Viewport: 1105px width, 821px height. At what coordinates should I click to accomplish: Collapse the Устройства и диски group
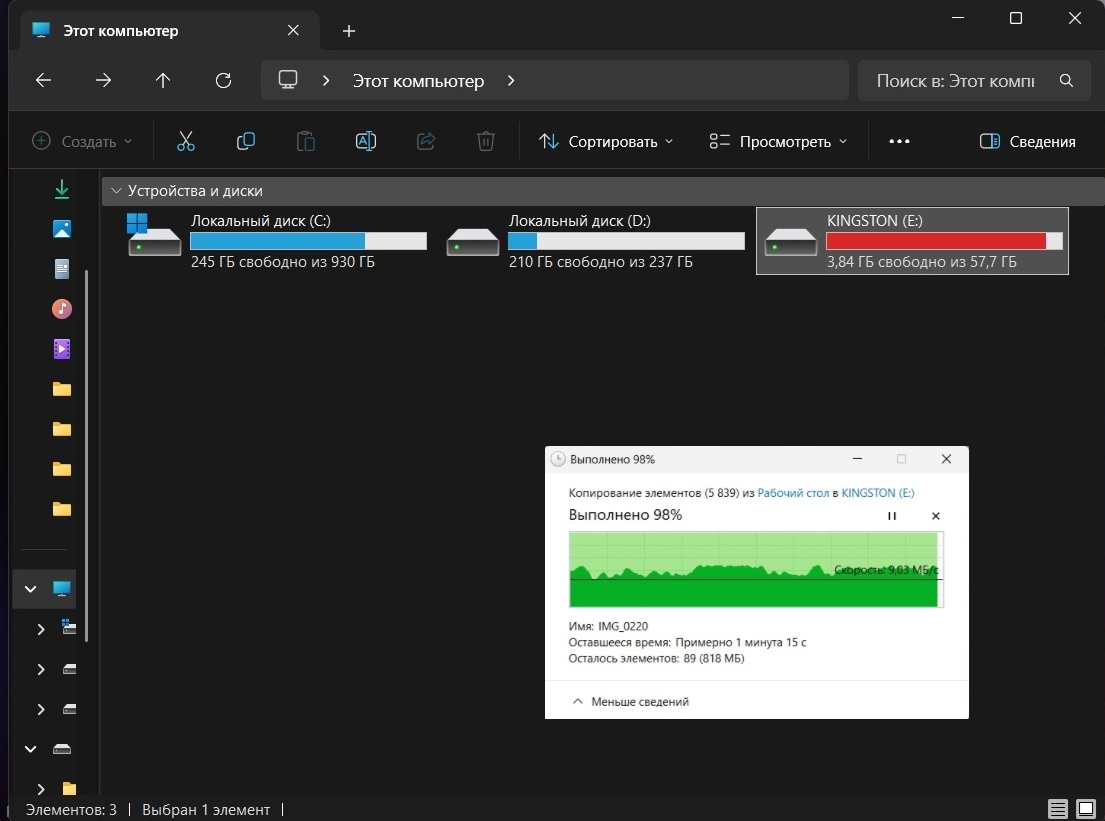pyautogui.click(x=116, y=191)
